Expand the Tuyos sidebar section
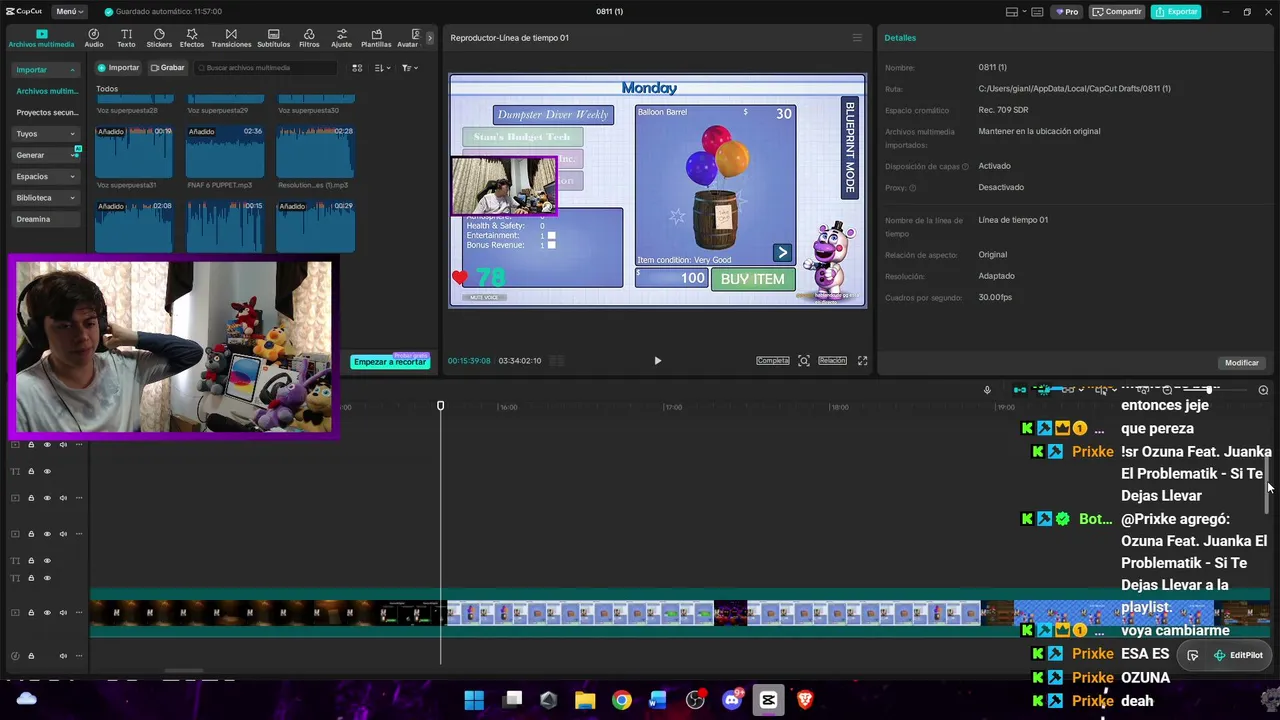The width and height of the screenshot is (1280, 720). coord(46,134)
